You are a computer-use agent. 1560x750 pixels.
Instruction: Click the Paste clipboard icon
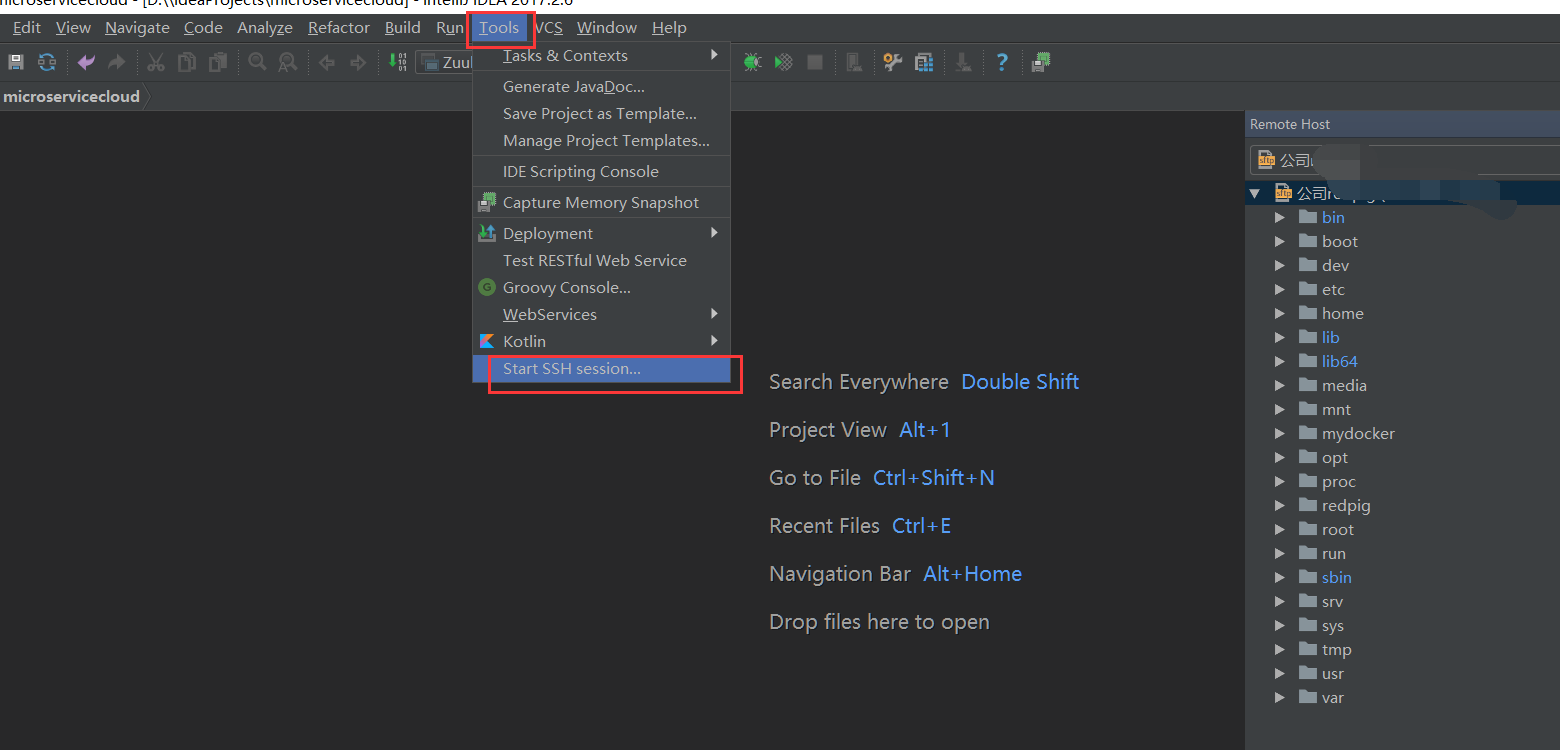tap(218, 62)
